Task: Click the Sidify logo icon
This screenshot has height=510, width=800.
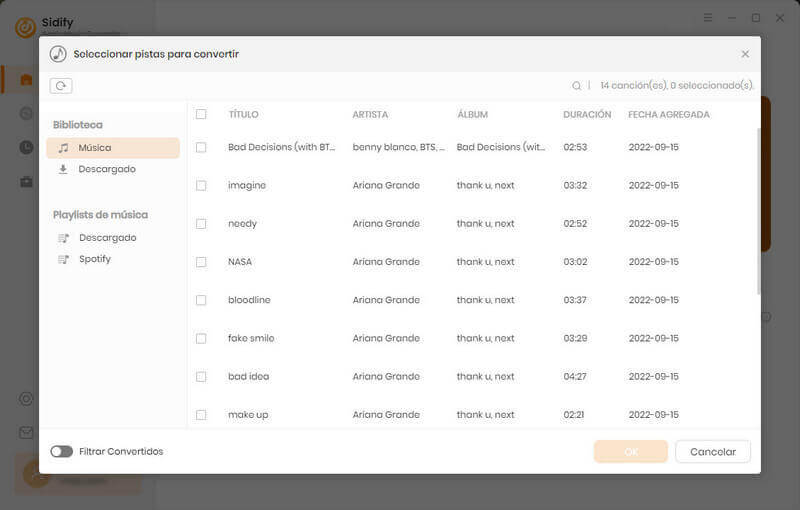Action: (25, 28)
